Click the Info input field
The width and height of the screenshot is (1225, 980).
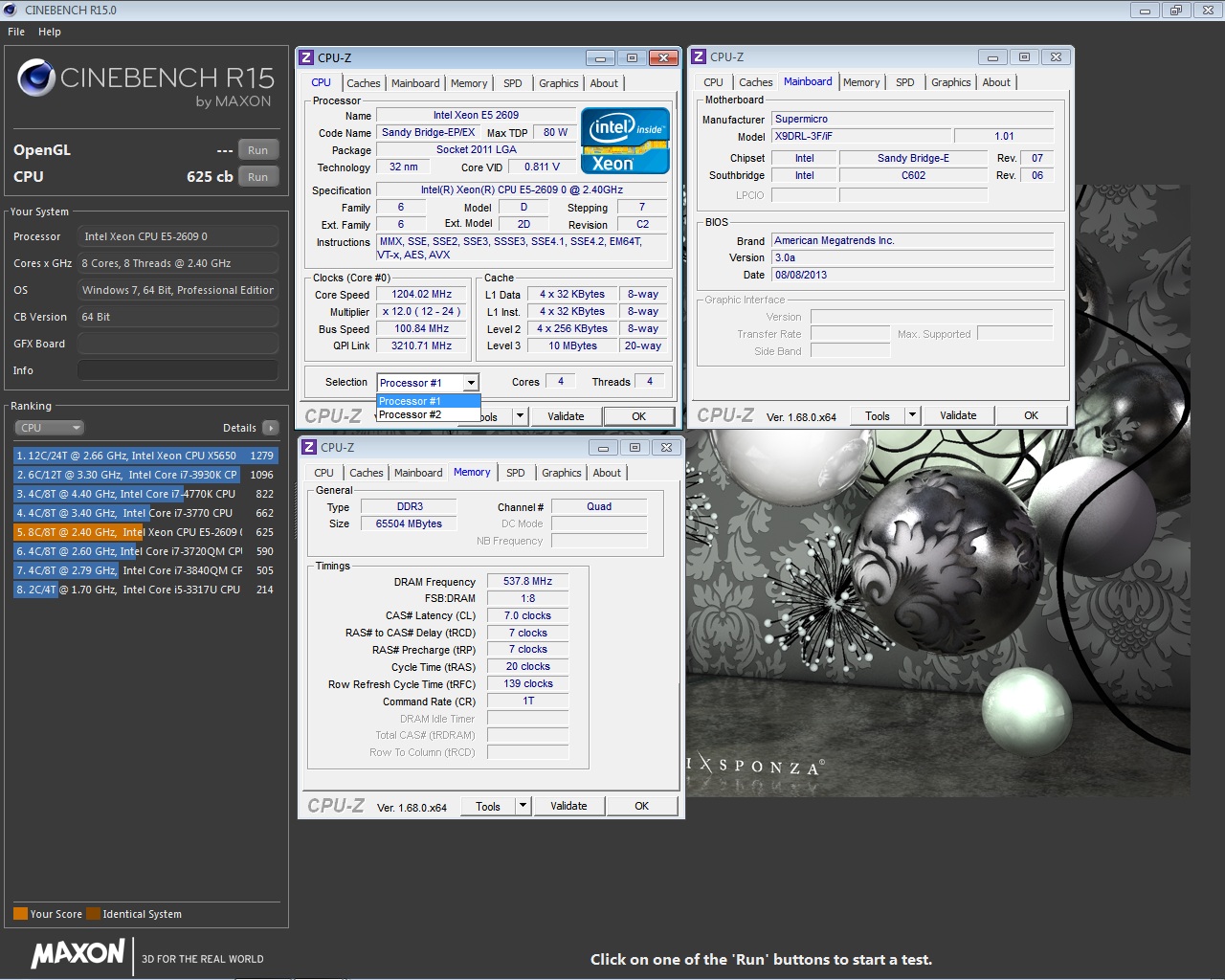point(178,370)
